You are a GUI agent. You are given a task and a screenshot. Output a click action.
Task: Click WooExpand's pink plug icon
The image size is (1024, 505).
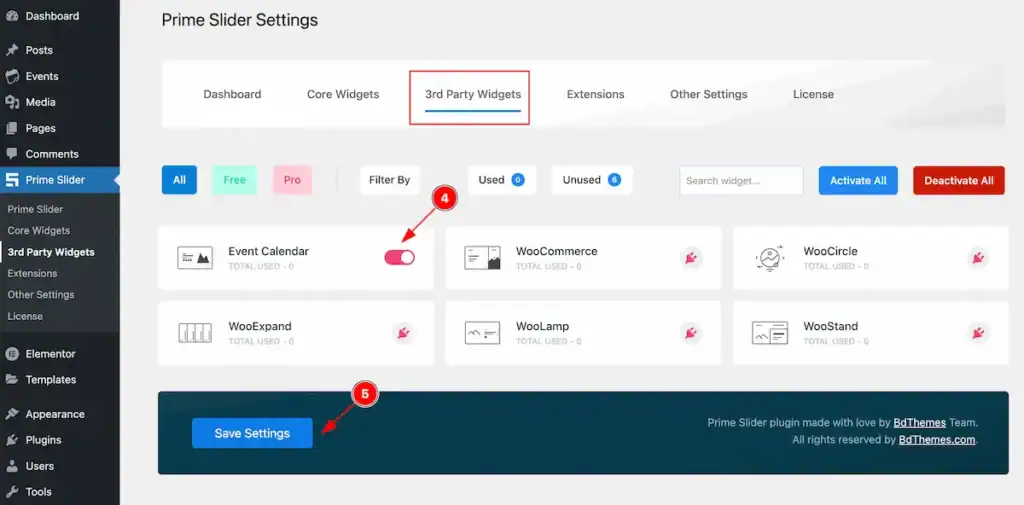pyautogui.click(x=404, y=333)
